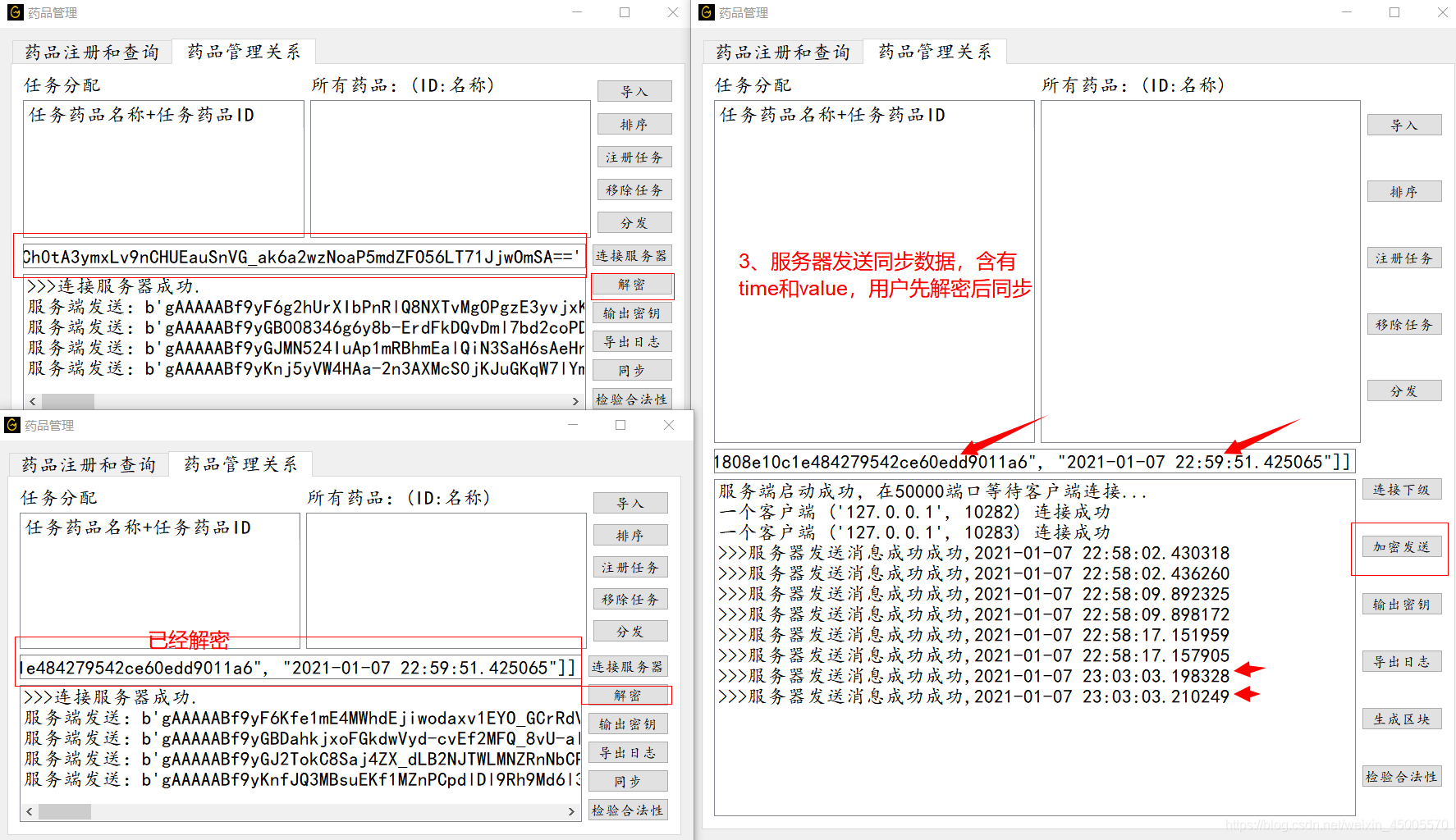Click 分发 button in bottom-left window
The width and height of the screenshot is (1456, 840).
point(630,631)
